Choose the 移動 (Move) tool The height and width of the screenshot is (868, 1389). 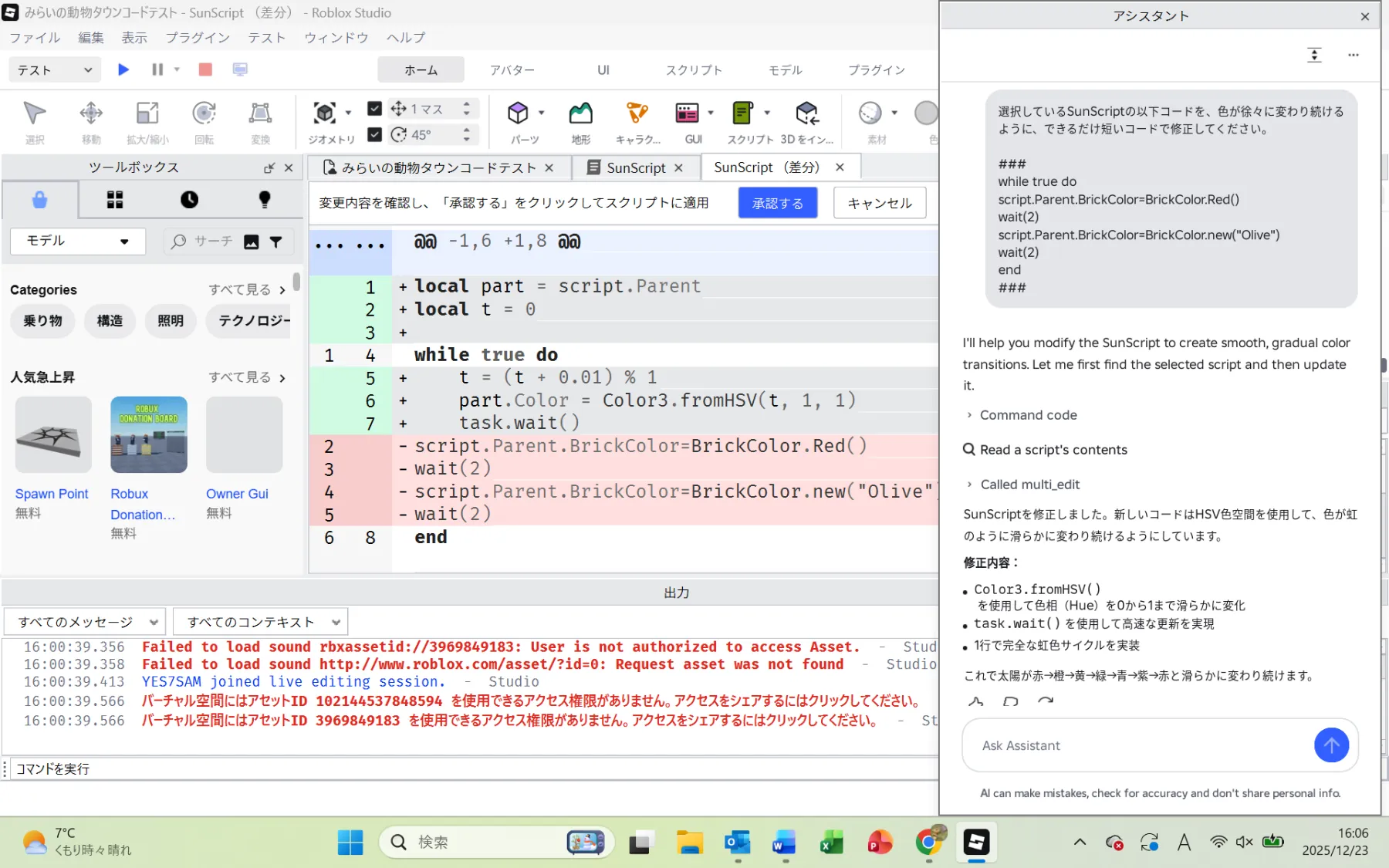click(x=91, y=122)
